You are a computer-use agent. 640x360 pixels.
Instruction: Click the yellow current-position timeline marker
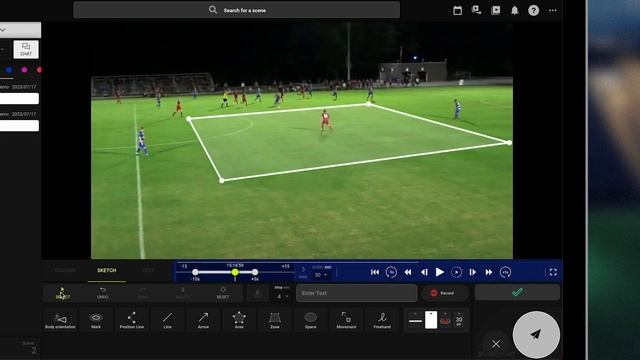(235, 272)
